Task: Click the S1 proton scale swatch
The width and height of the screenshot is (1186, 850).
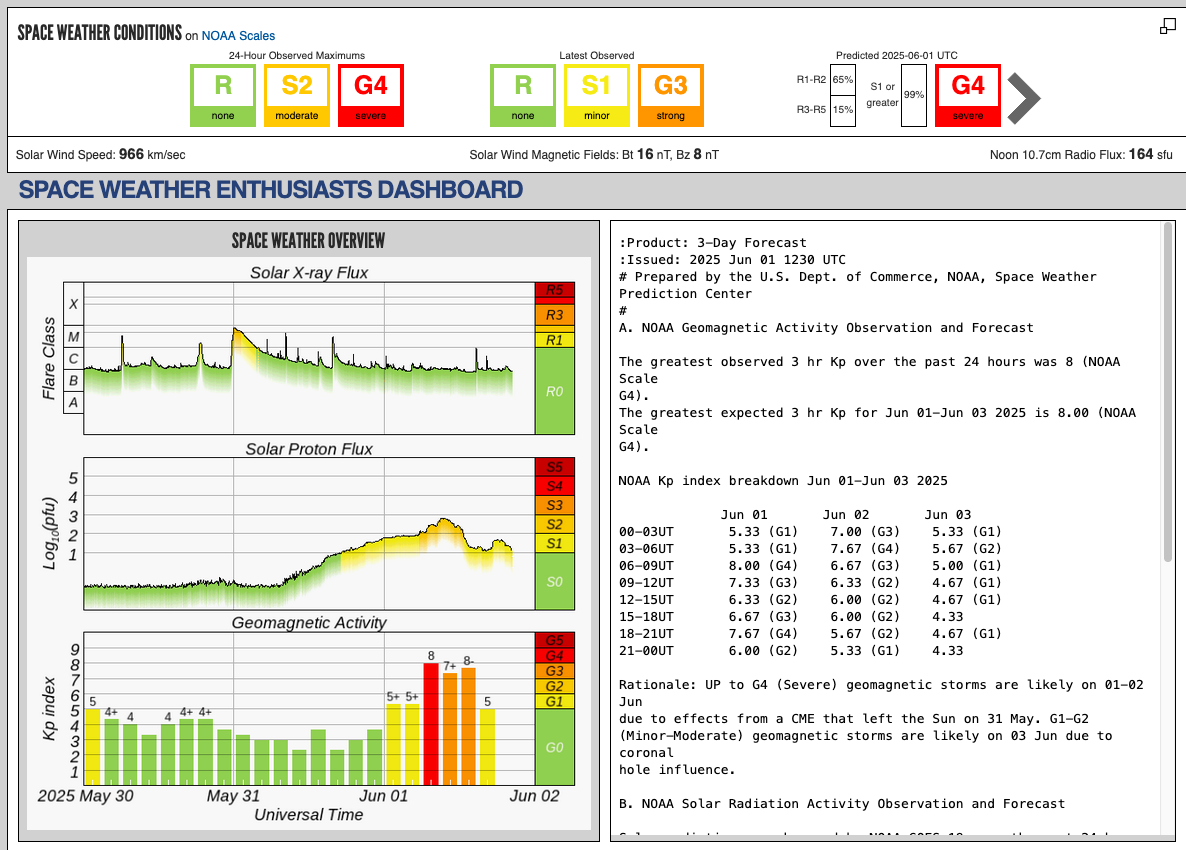Action: [x=554, y=543]
